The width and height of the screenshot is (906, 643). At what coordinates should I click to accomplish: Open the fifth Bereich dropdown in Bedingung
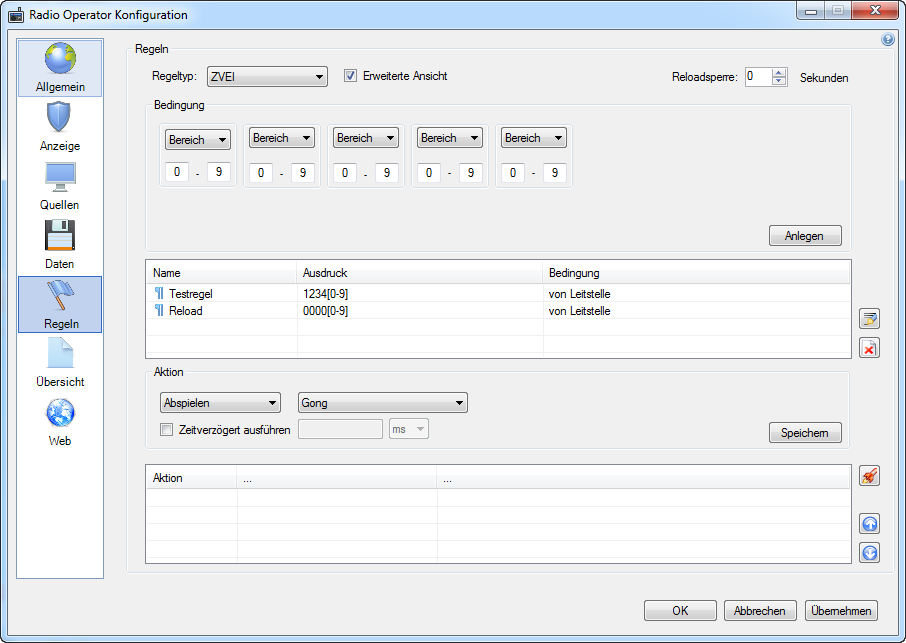tap(533, 137)
